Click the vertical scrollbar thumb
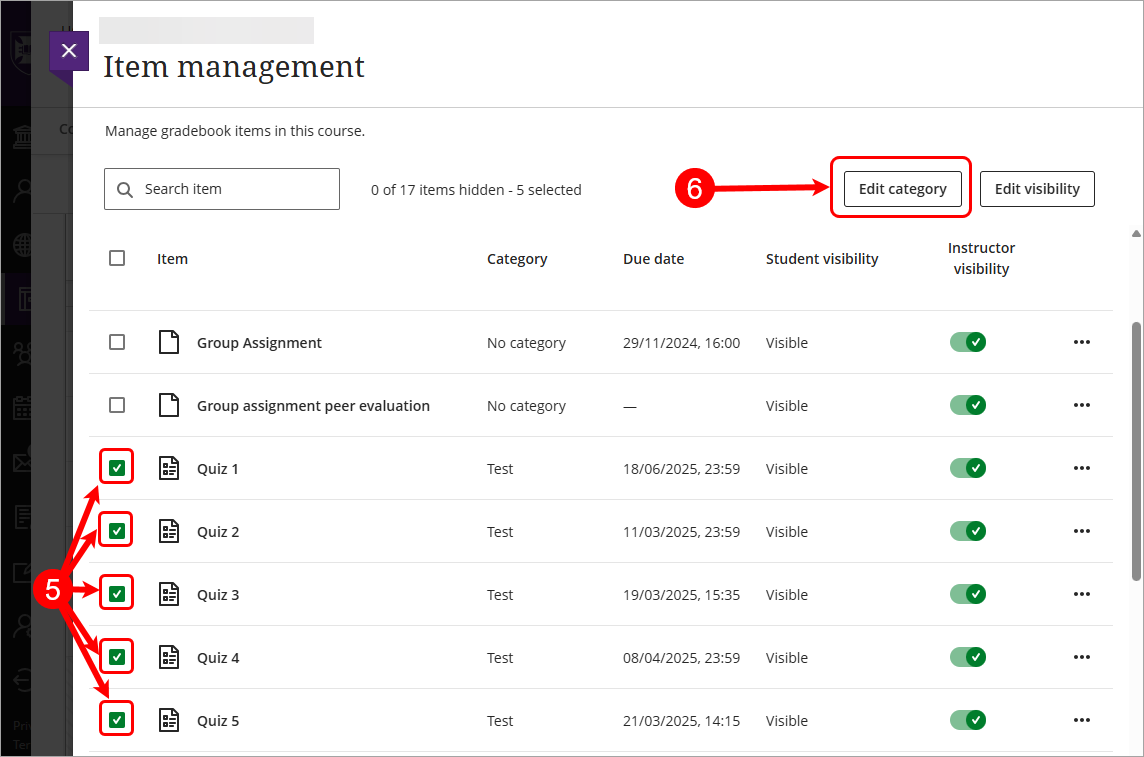The image size is (1144, 757). point(1136,451)
